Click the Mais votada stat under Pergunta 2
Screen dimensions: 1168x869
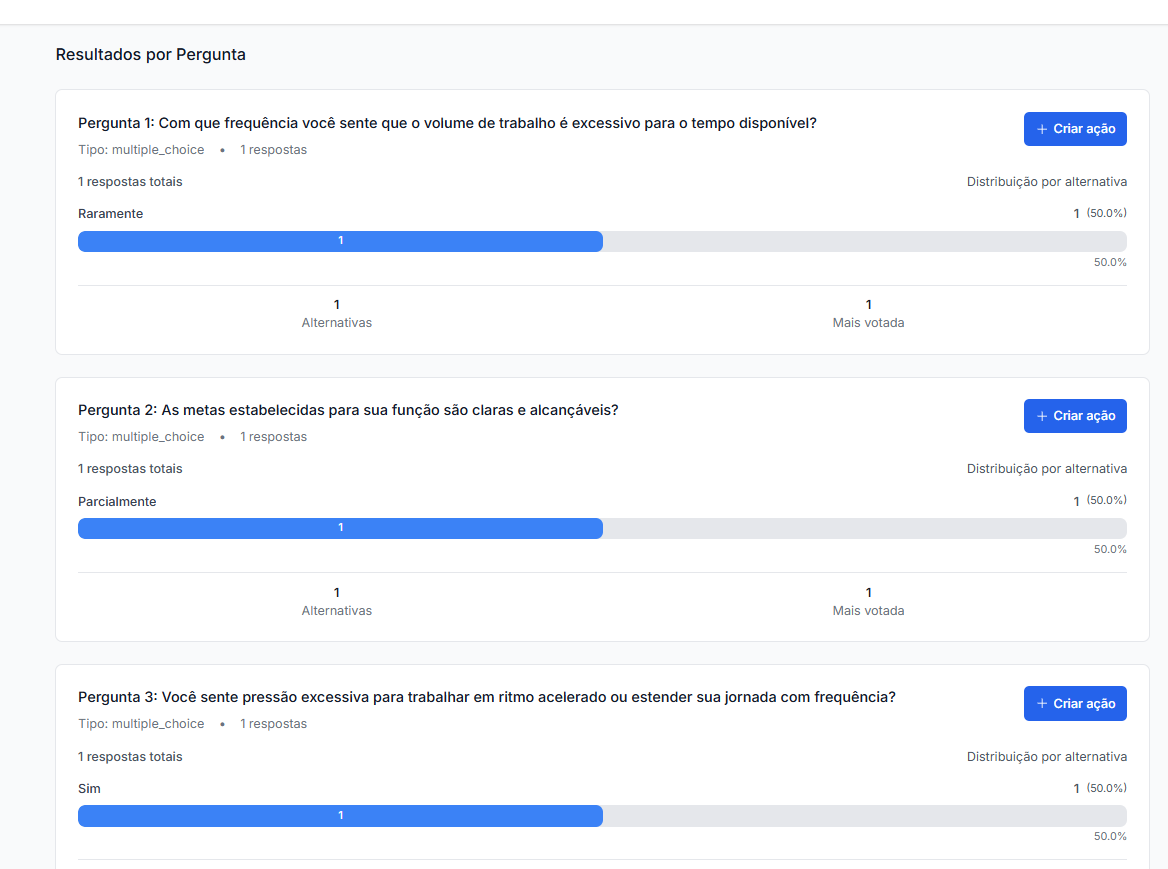[x=868, y=610]
